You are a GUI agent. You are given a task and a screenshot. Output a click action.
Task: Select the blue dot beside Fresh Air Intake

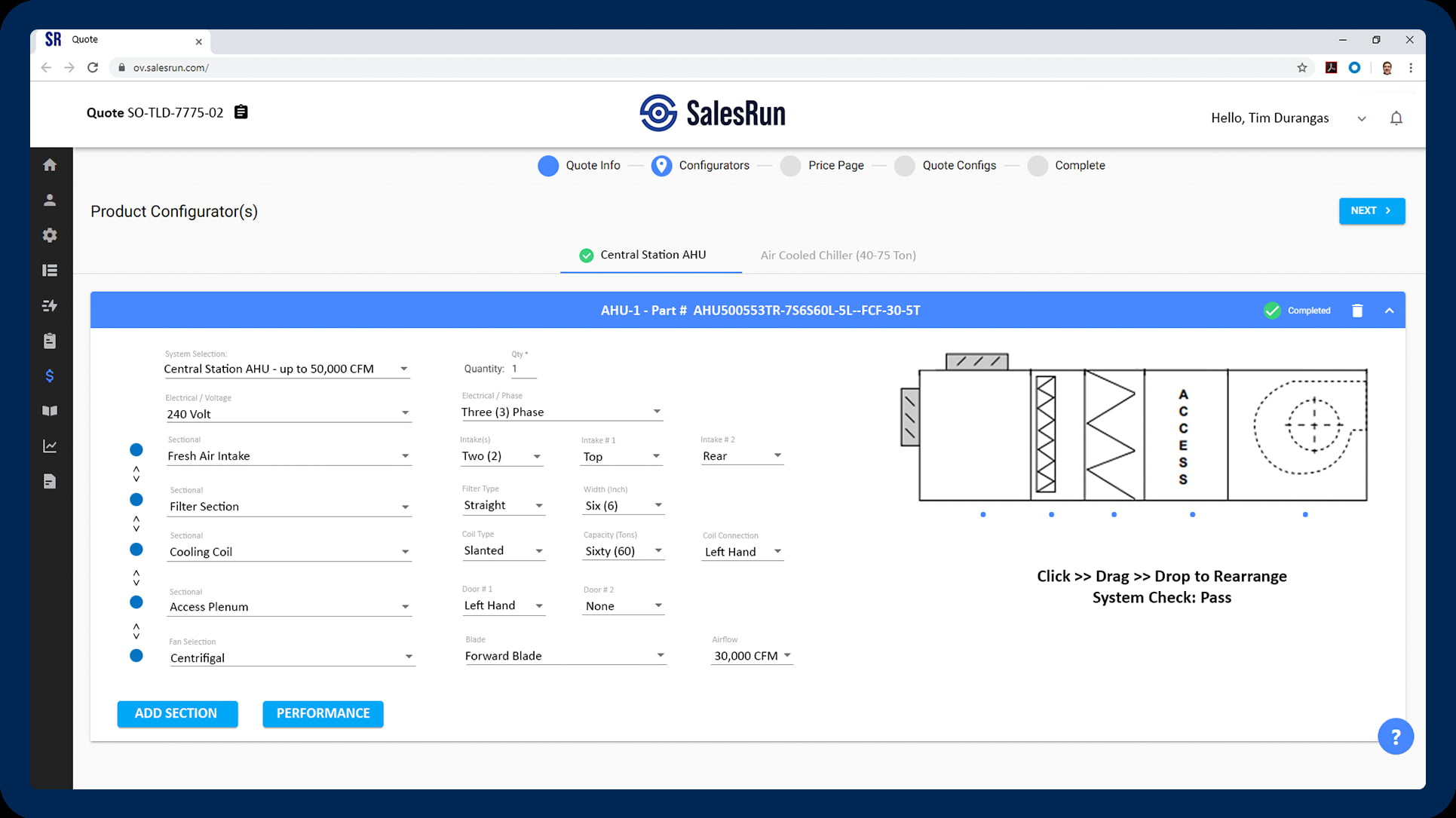tap(136, 450)
